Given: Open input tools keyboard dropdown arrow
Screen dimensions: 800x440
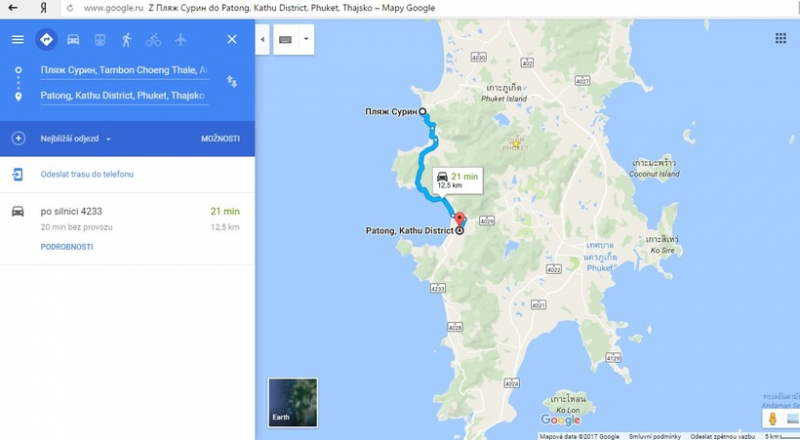Looking at the screenshot, I should [306, 39].
